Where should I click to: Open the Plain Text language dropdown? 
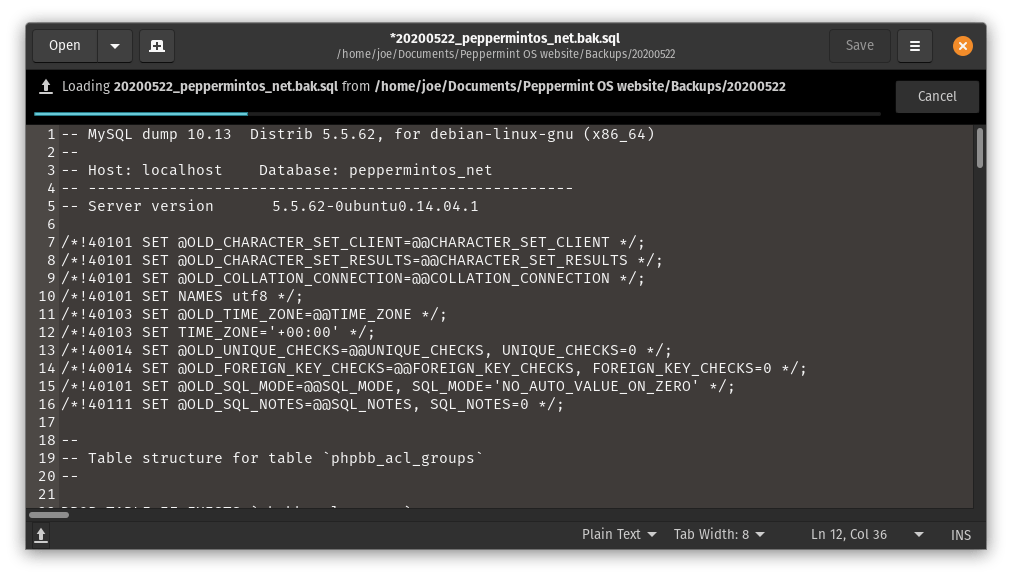click(x=619, y=535)
